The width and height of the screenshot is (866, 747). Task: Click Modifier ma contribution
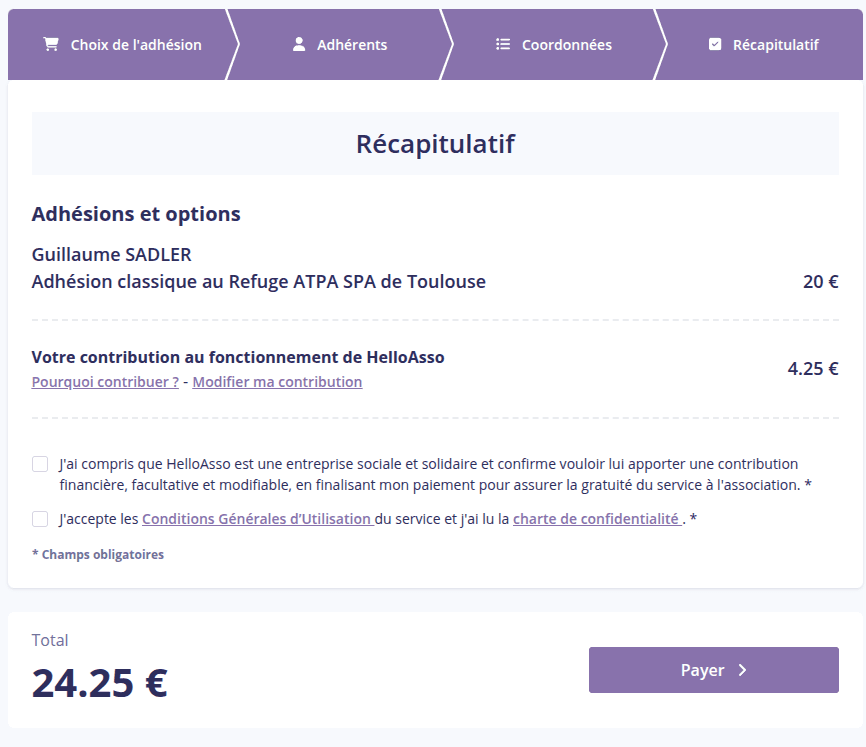coord(277,382)
